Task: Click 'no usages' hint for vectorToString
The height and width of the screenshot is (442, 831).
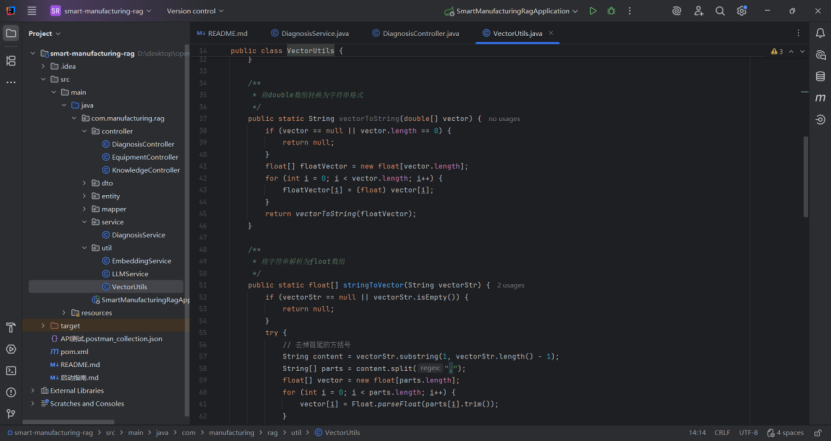Action: tap(504, 119)
